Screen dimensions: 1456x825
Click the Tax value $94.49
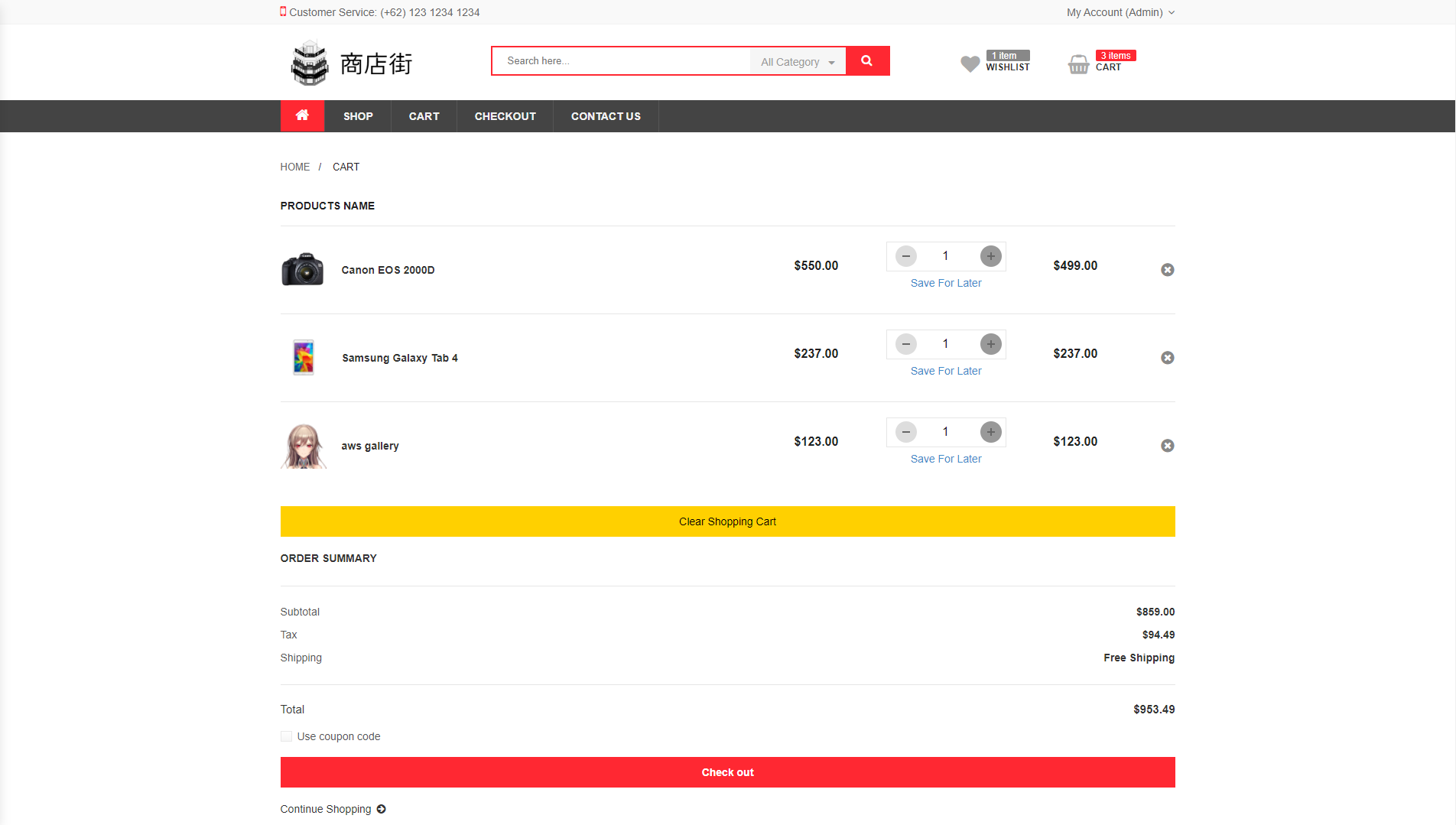pos(1159,635)
